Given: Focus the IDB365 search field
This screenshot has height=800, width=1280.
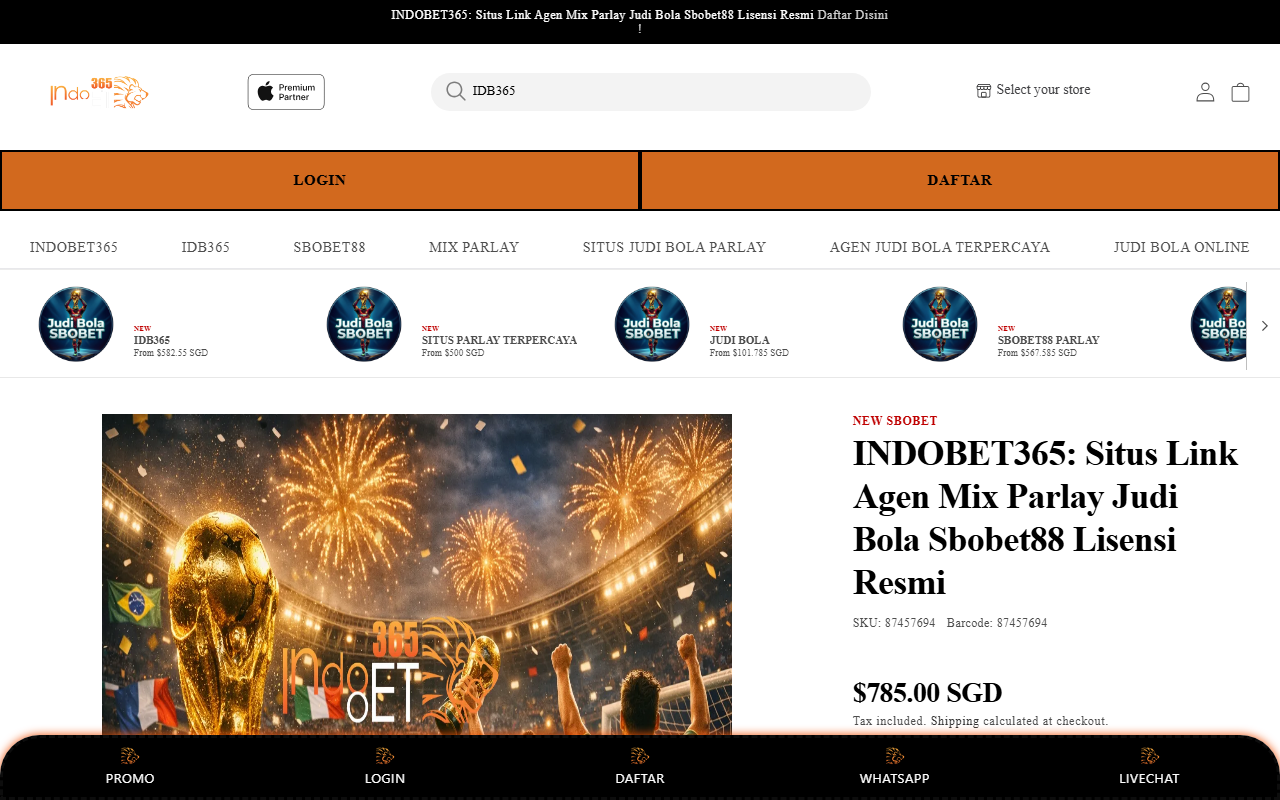Looking at the screenshot, I should pyautogui.click(x=651, y=91).
